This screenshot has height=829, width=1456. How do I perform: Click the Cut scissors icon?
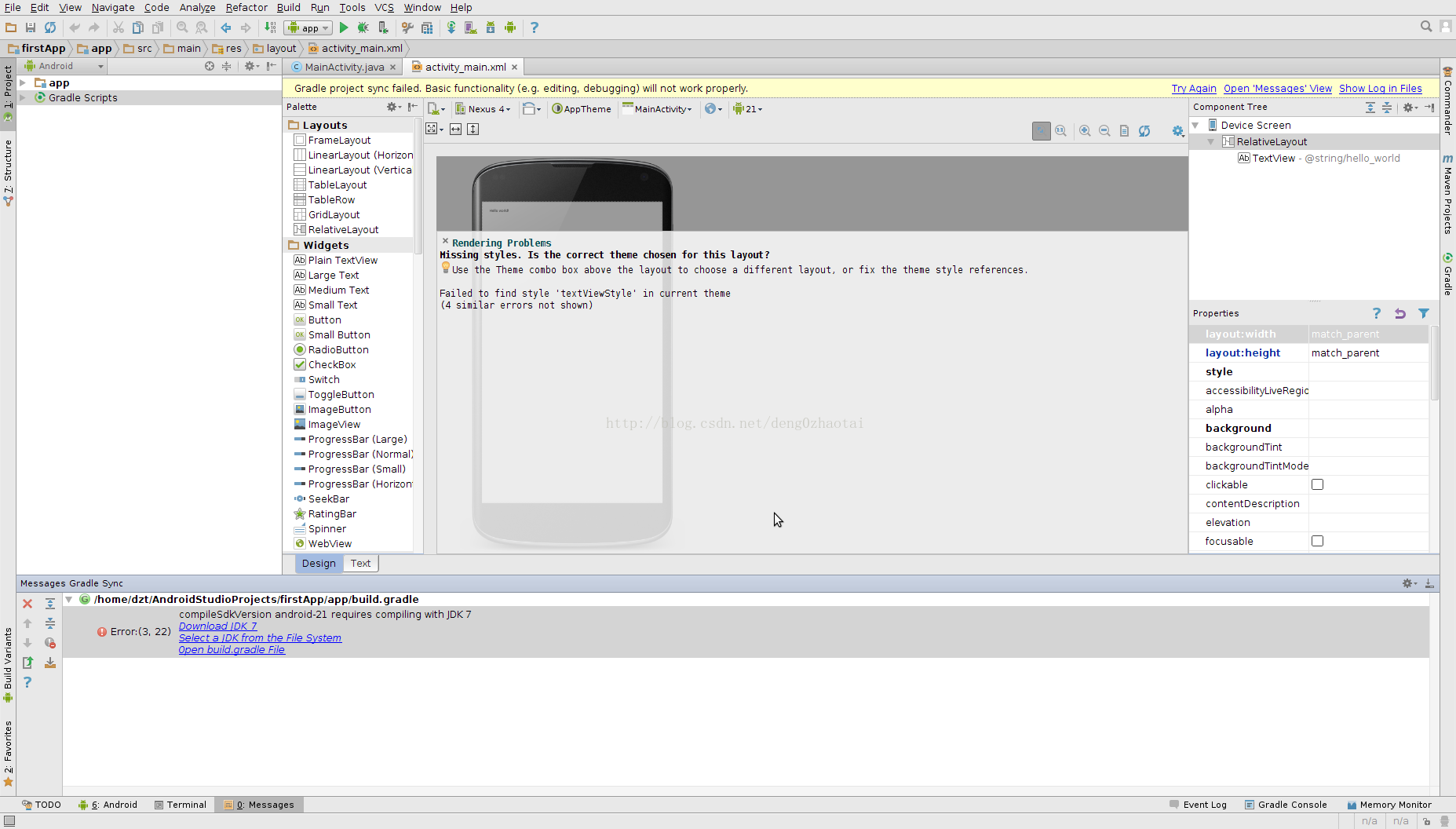coord(119,27)
